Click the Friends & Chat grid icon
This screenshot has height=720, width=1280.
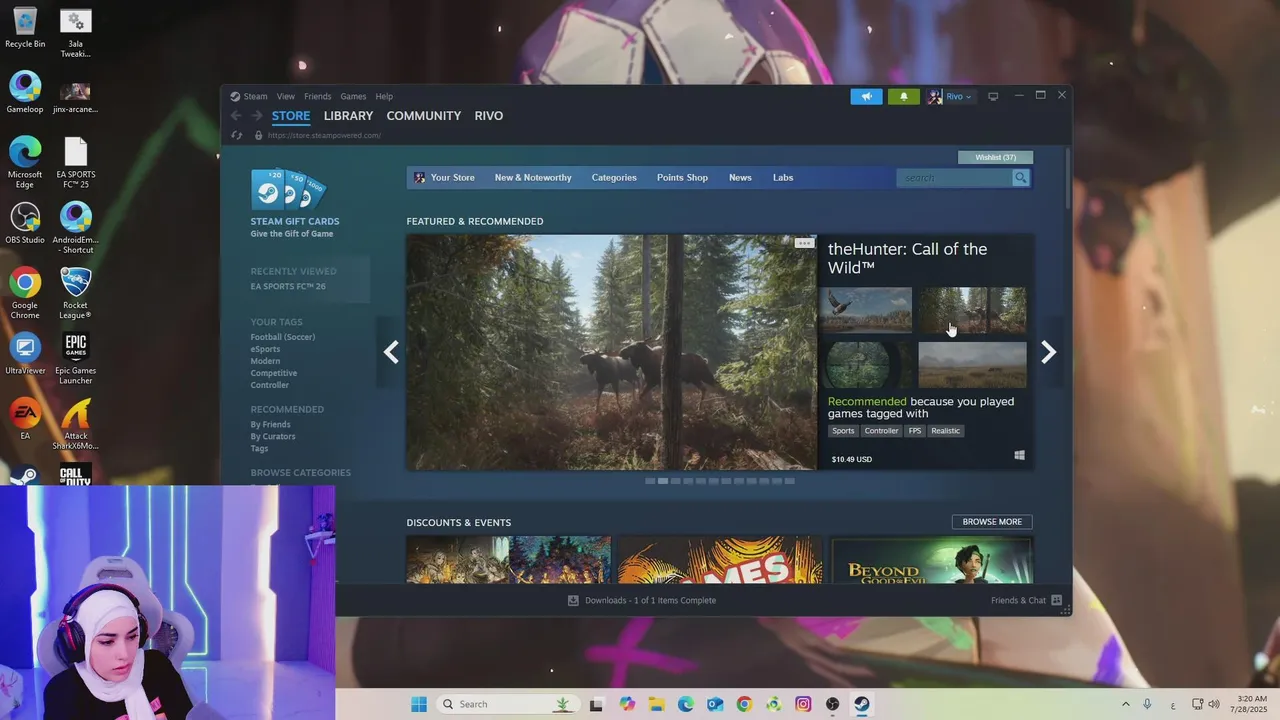[1056, 601]
